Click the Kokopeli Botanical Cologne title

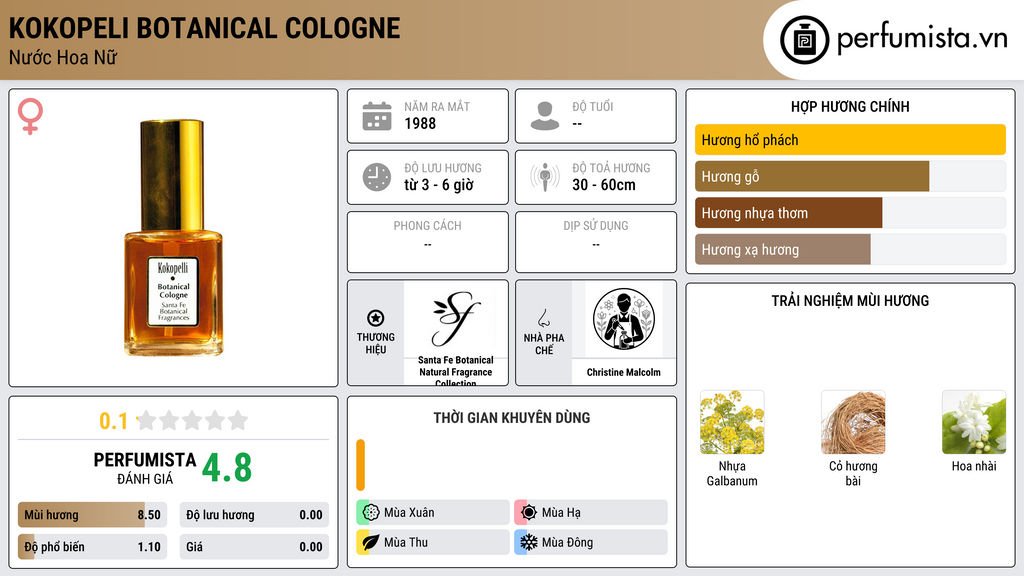[x=204, y=28]
